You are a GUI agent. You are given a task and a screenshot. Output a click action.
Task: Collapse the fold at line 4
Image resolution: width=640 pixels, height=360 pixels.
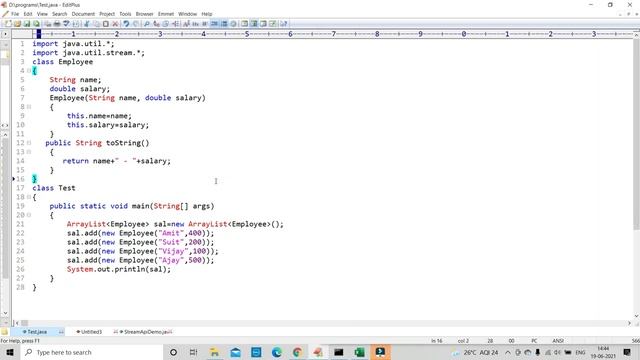pyautogui.click(x=29, y=71)
